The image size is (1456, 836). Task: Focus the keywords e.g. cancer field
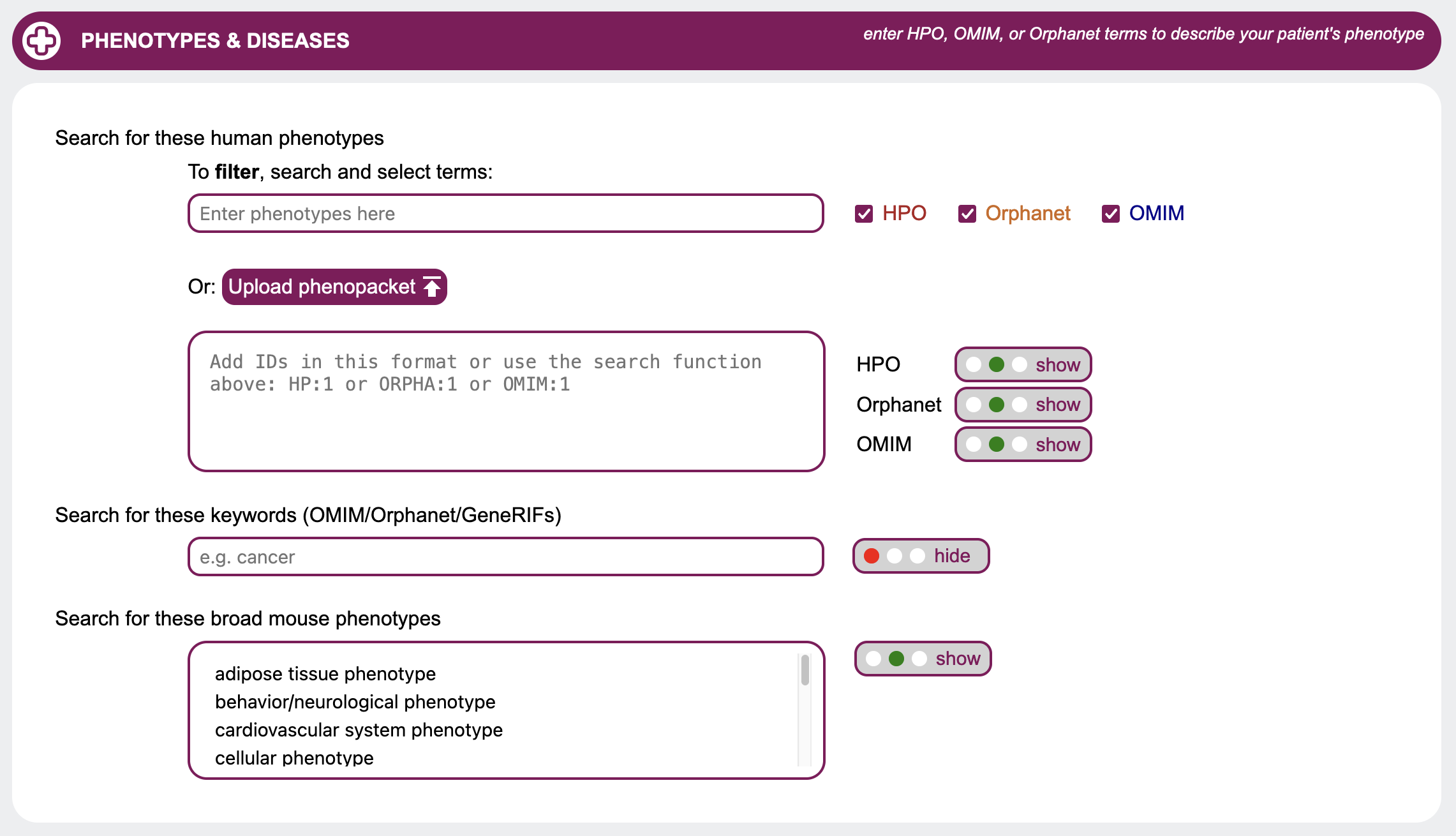click(x=506, y=556)
